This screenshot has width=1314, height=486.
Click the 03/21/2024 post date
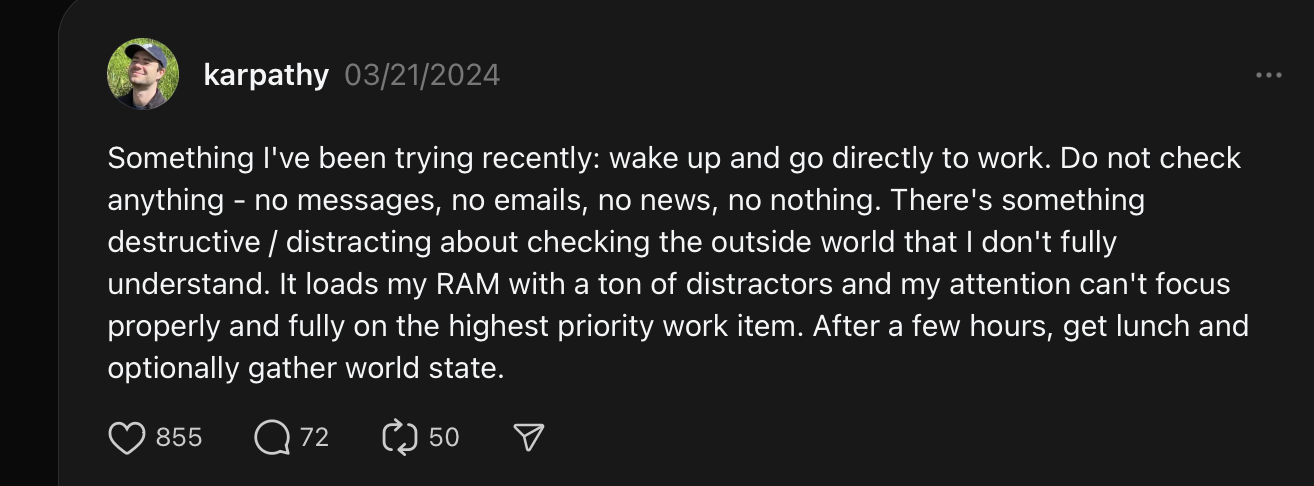click(x=422, y=75)
